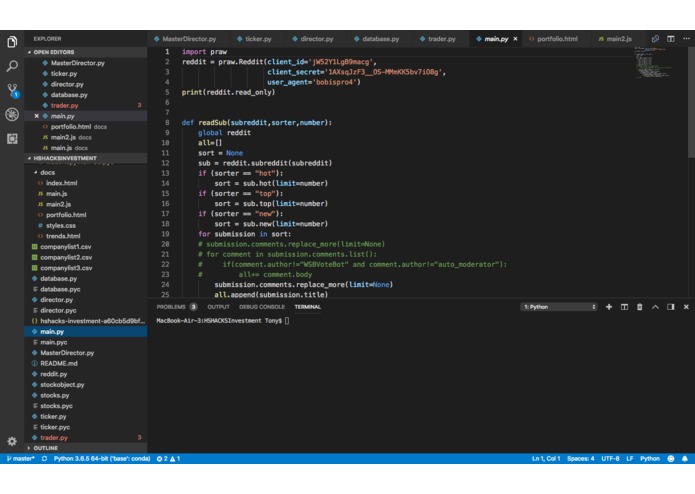Switch the master branch in status bar
Screen dimensions: 695x494
[20, 459]
